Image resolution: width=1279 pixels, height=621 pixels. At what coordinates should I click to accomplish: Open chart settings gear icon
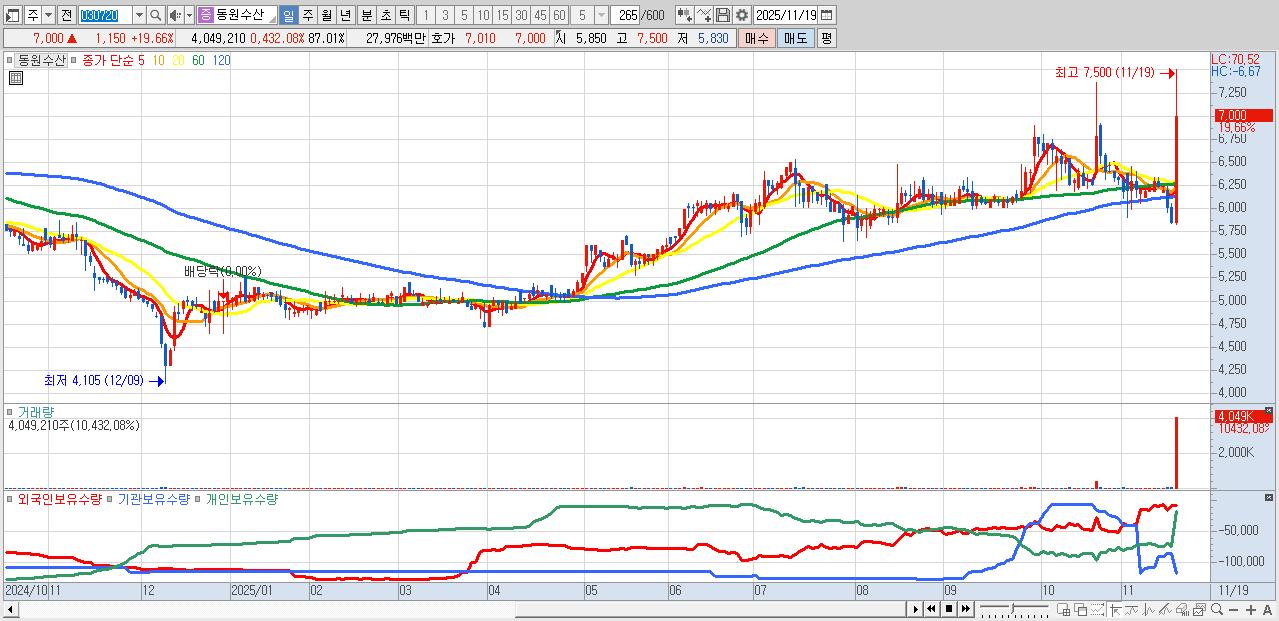point(741,15)
